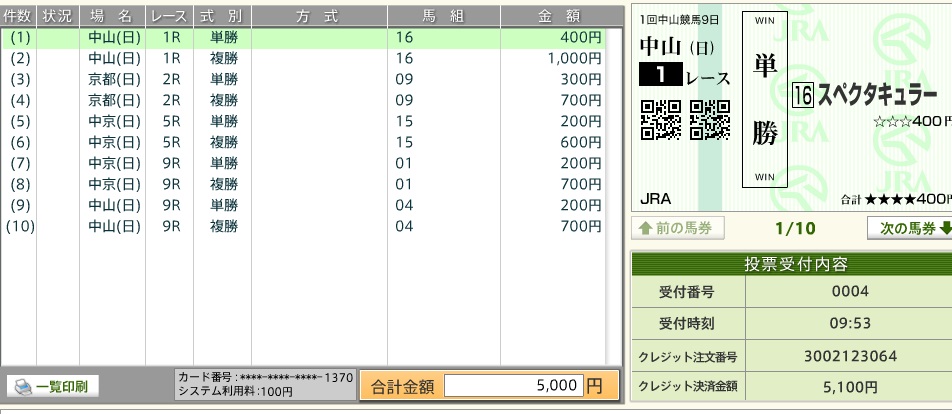Click the 場名 column header
Image resolution: width=952 pixels, height=414 pixels.
coord(112,16)
